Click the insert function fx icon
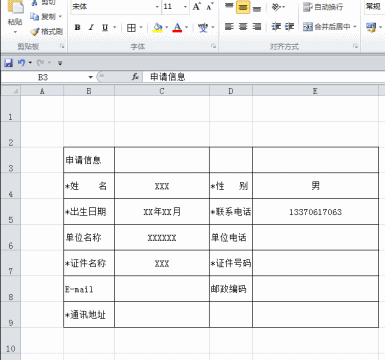Screen dimensions: 385x360 coord(135,77)
